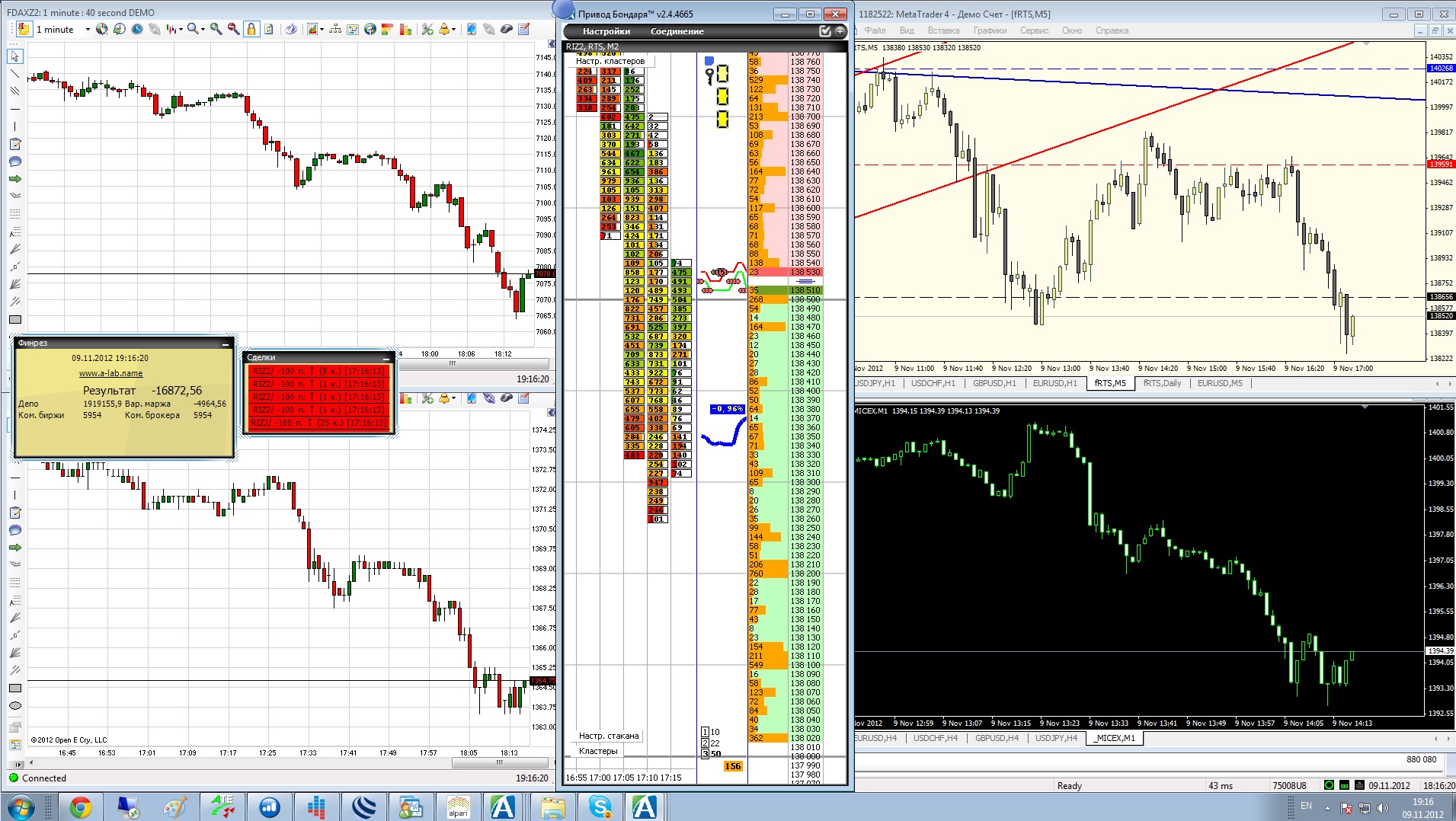Screen dimensions: 1456x821
Task: Click the red zoom out magnifier
Action: [233, 29]
